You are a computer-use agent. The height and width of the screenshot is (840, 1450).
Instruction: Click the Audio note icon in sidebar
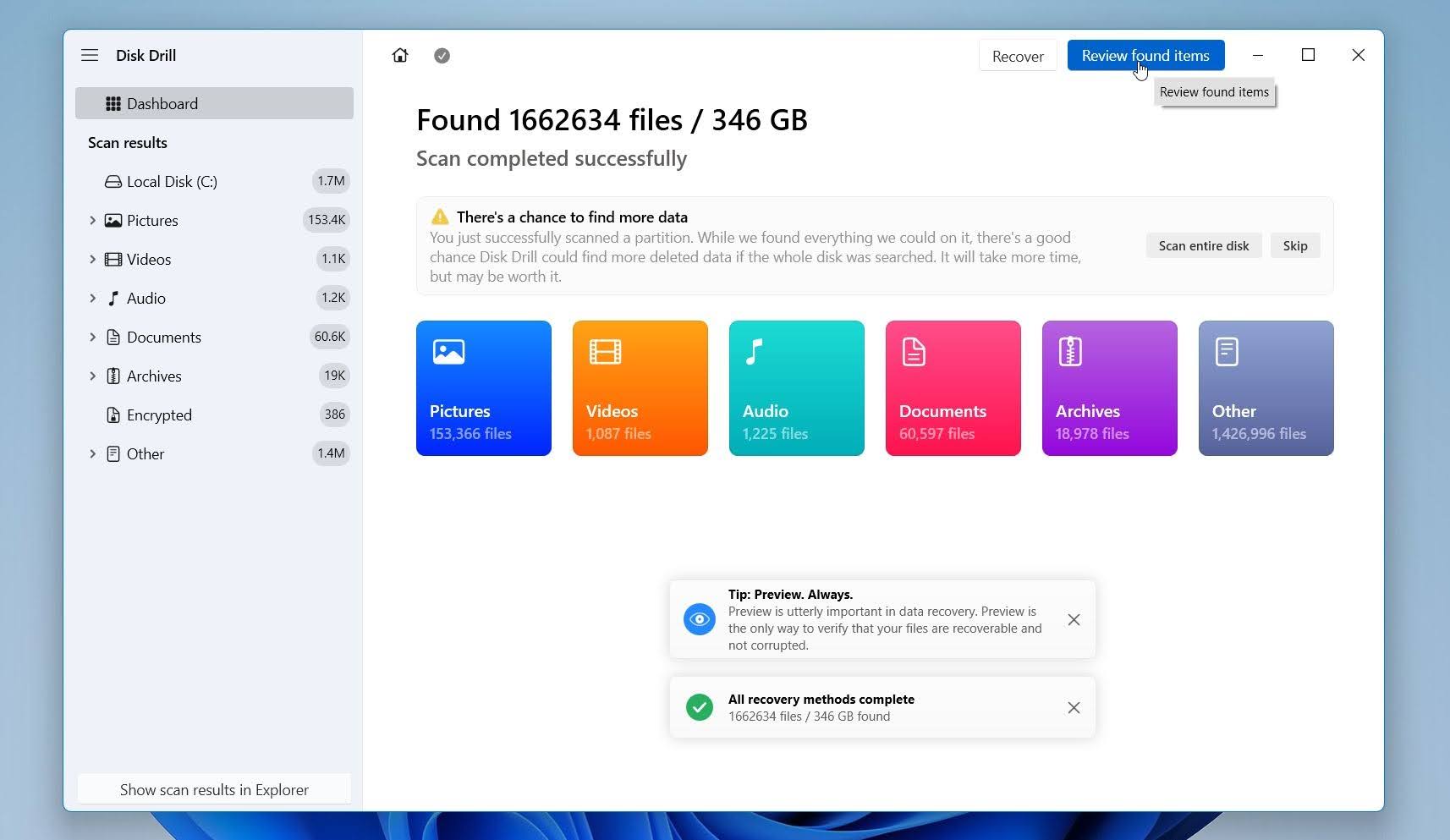click(x=113, y=299)
